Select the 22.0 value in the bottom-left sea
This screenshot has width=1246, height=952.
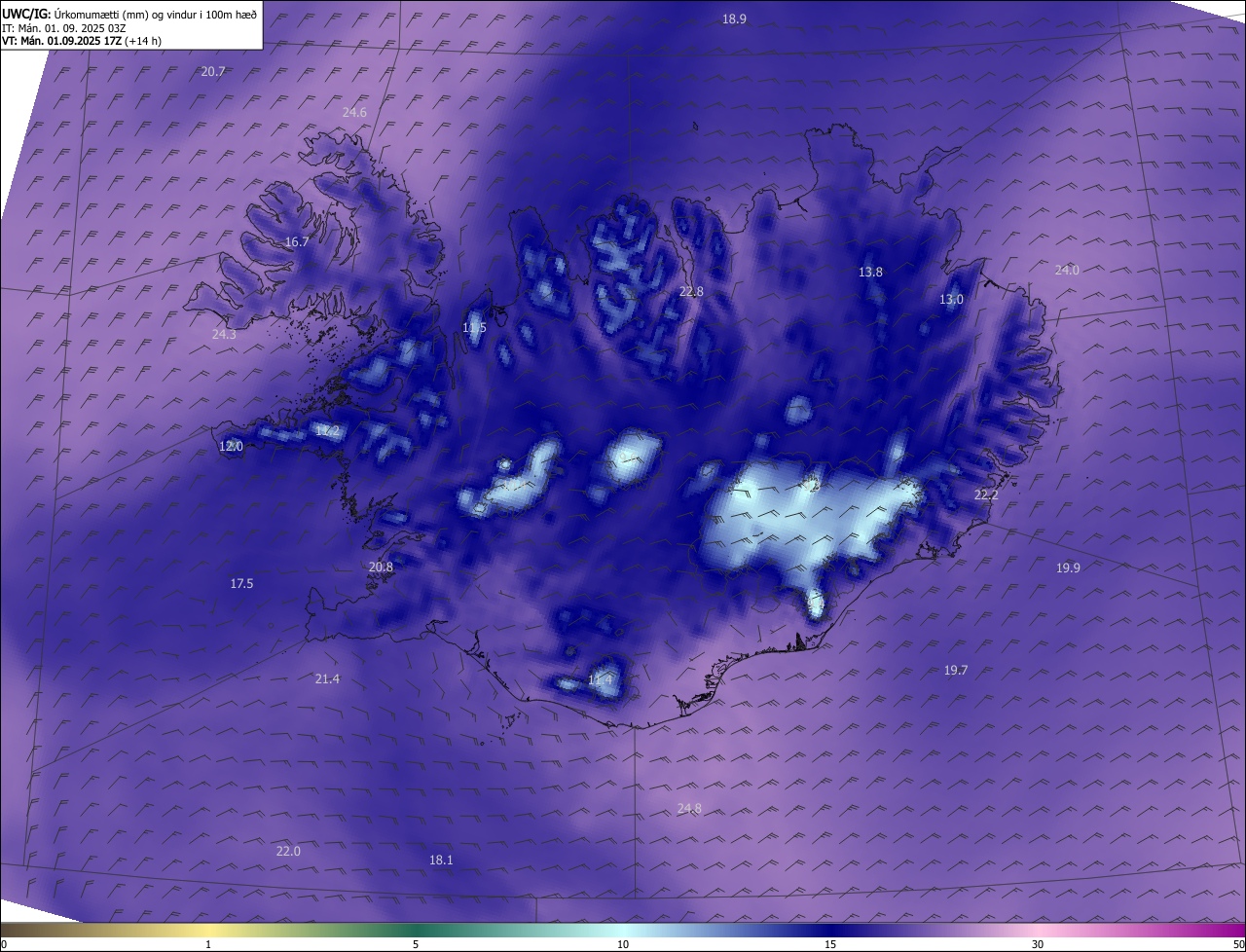click(288, 852)
